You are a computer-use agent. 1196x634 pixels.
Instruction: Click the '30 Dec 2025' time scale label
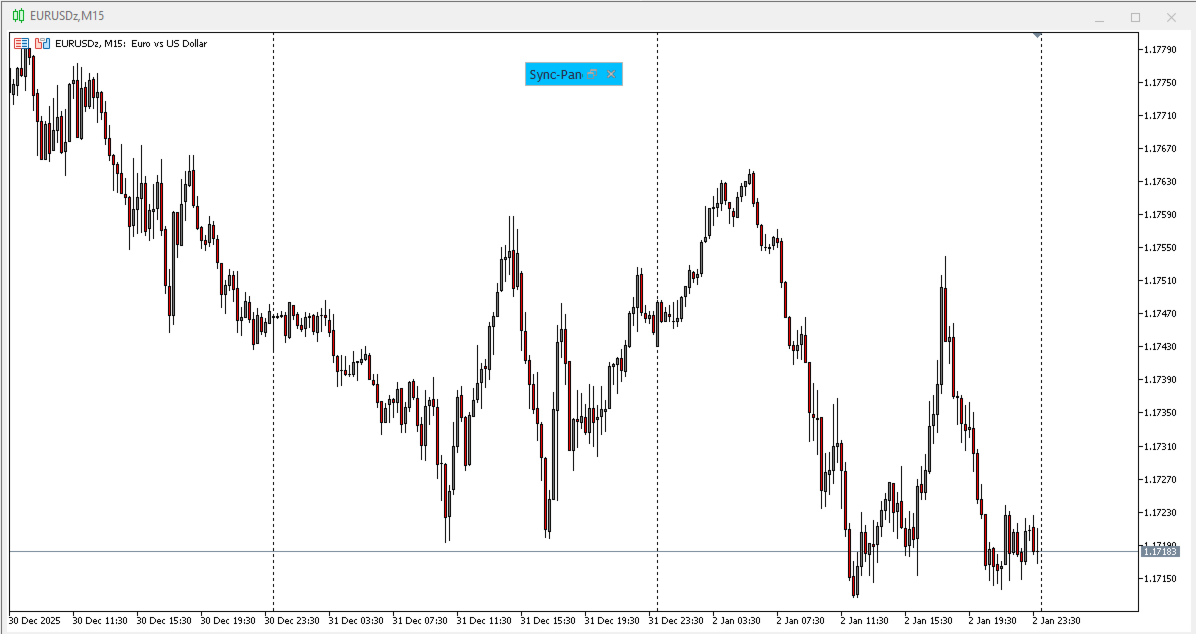tap(34, 621)
